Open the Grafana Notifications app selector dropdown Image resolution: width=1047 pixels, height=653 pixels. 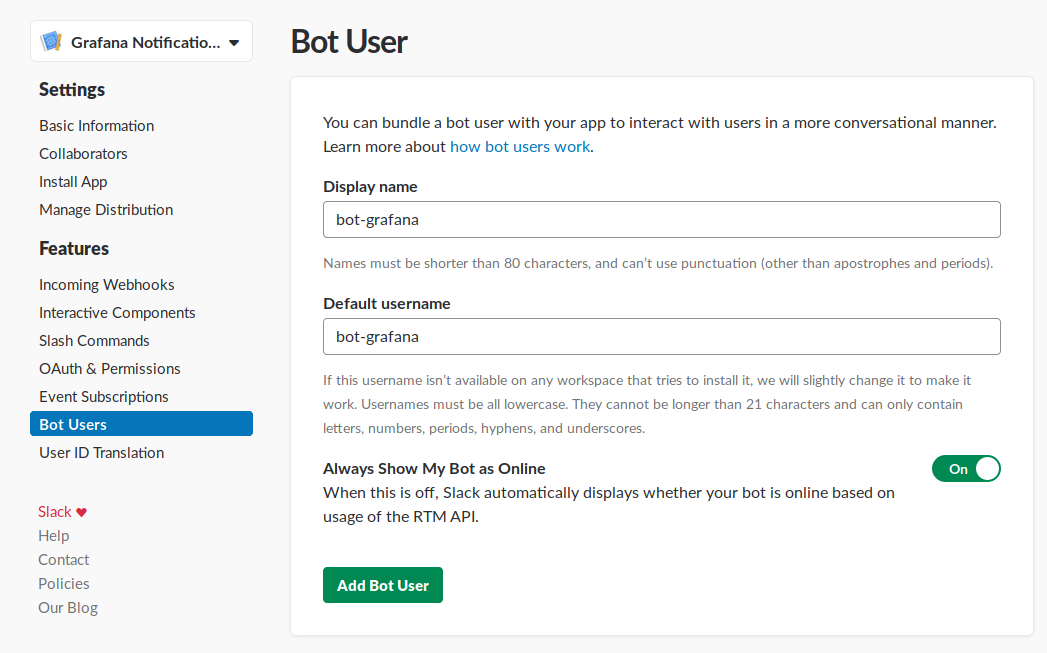[142, 41]
